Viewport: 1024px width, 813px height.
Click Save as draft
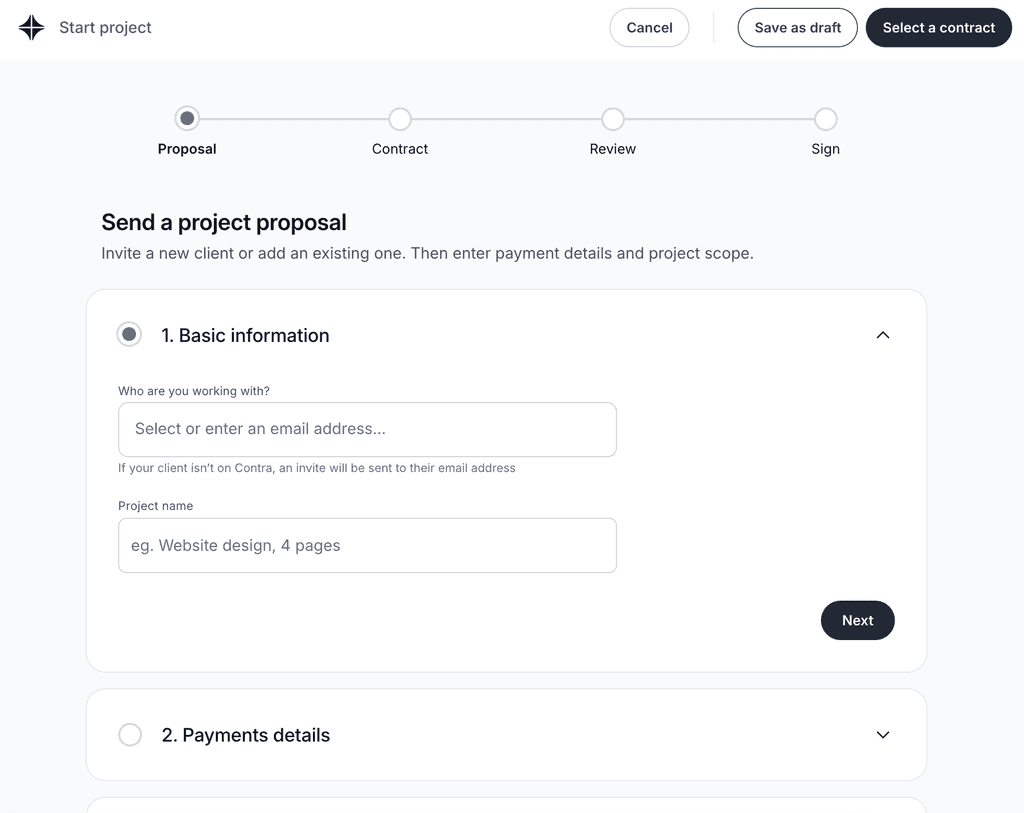(797, 27)
